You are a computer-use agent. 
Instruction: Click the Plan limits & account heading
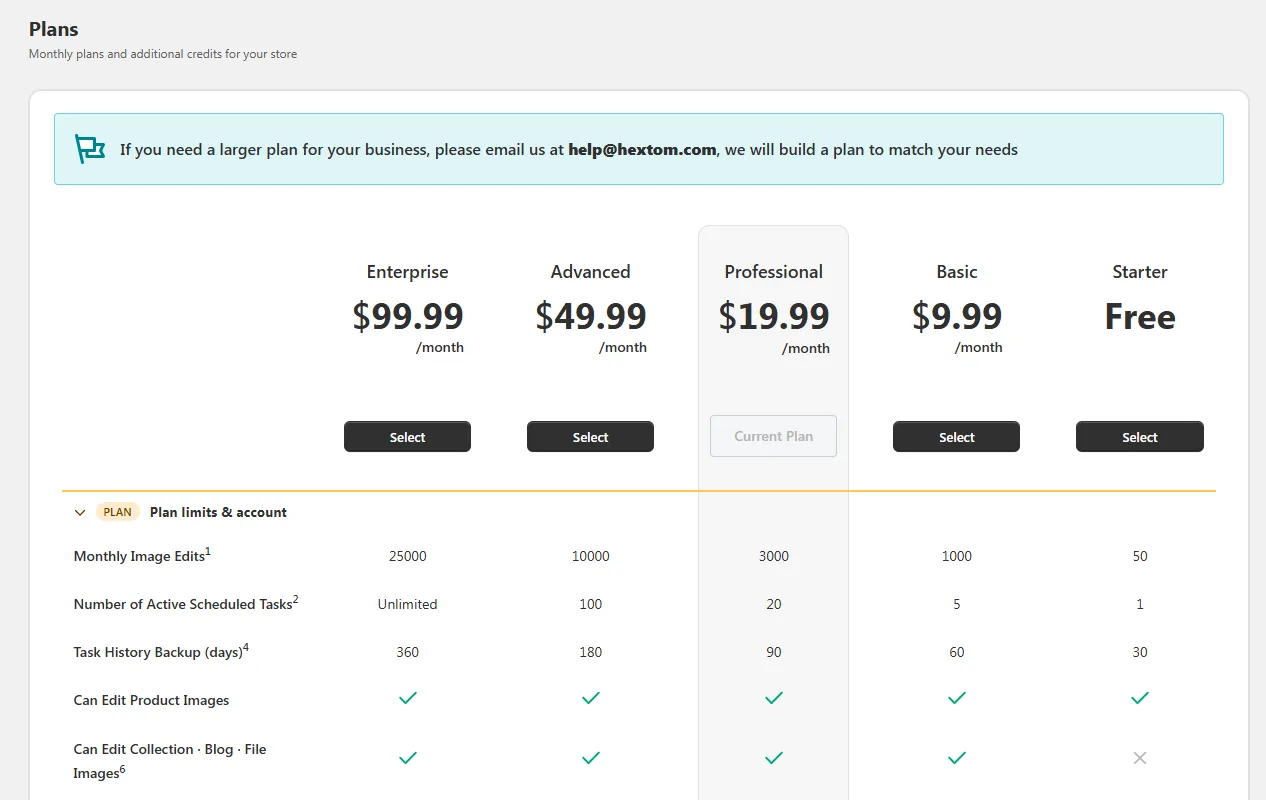218,512
